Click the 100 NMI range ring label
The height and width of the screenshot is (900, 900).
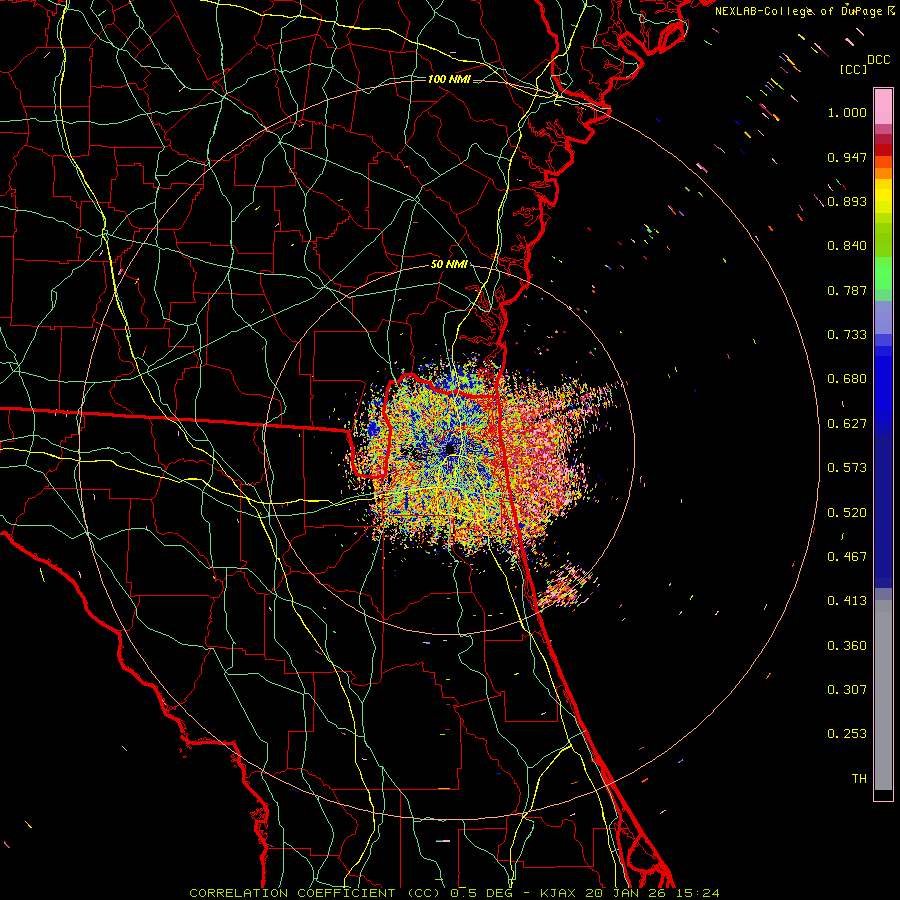pyautogui.click(x=449, y=79)
